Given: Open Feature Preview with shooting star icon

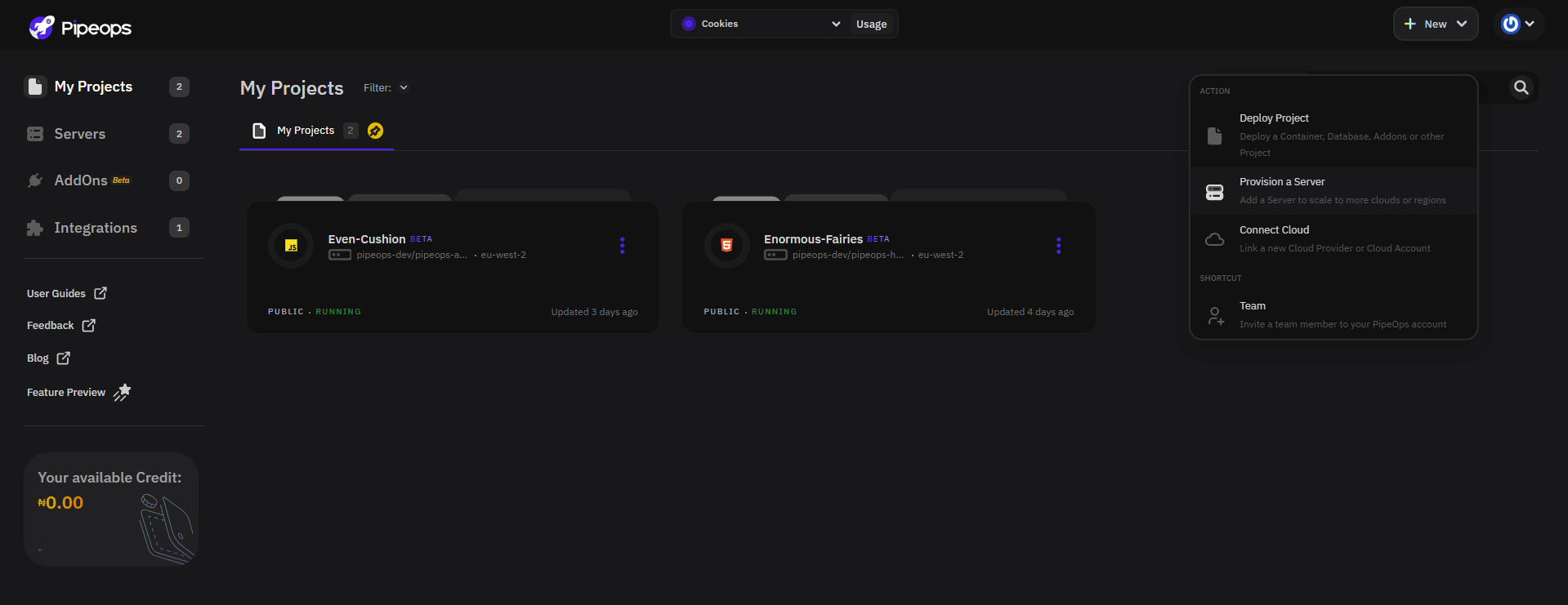Looking at the screenshot, I should (78, 393).
